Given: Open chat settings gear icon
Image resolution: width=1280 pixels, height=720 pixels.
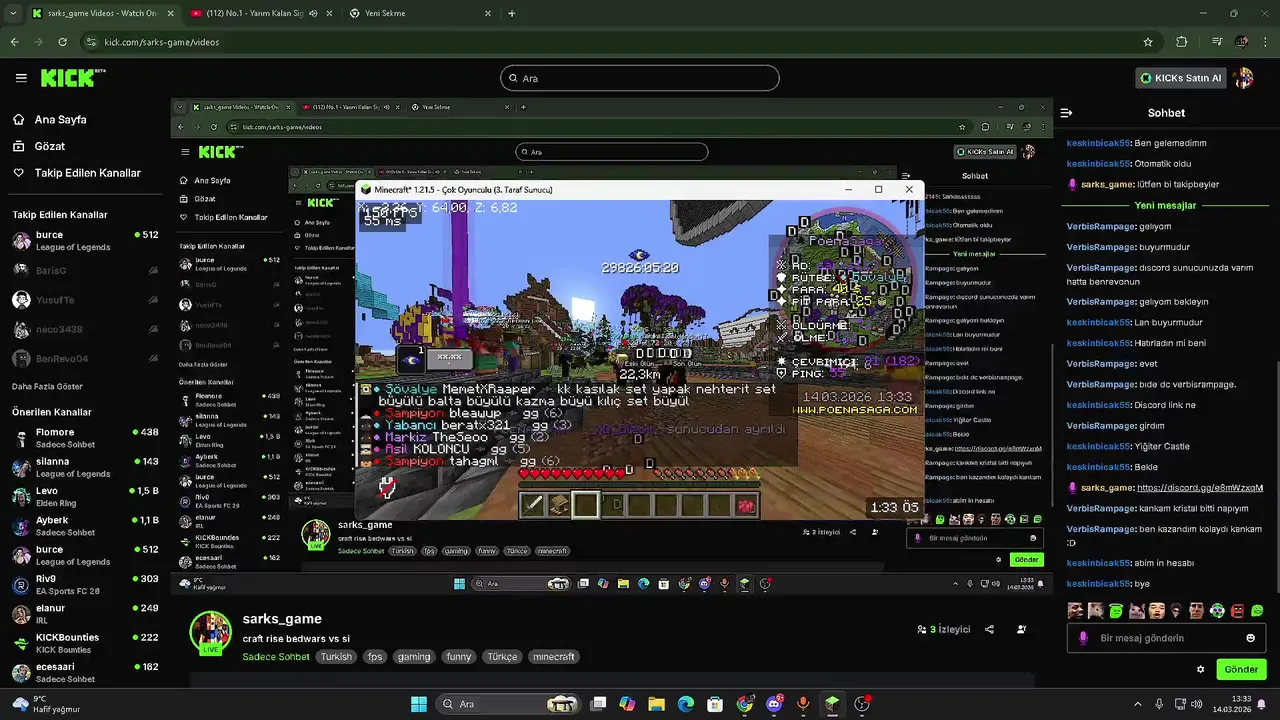Looking at the screenshot, I should coord(1201,669).
